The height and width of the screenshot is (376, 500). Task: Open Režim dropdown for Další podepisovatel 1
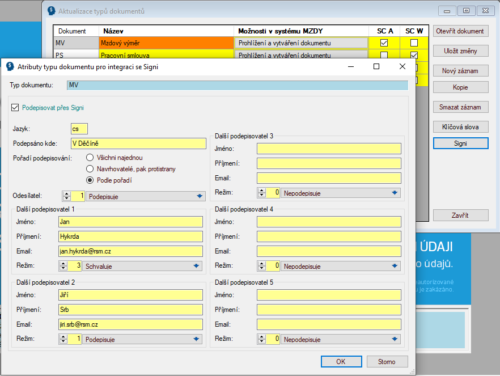[142, 266]
